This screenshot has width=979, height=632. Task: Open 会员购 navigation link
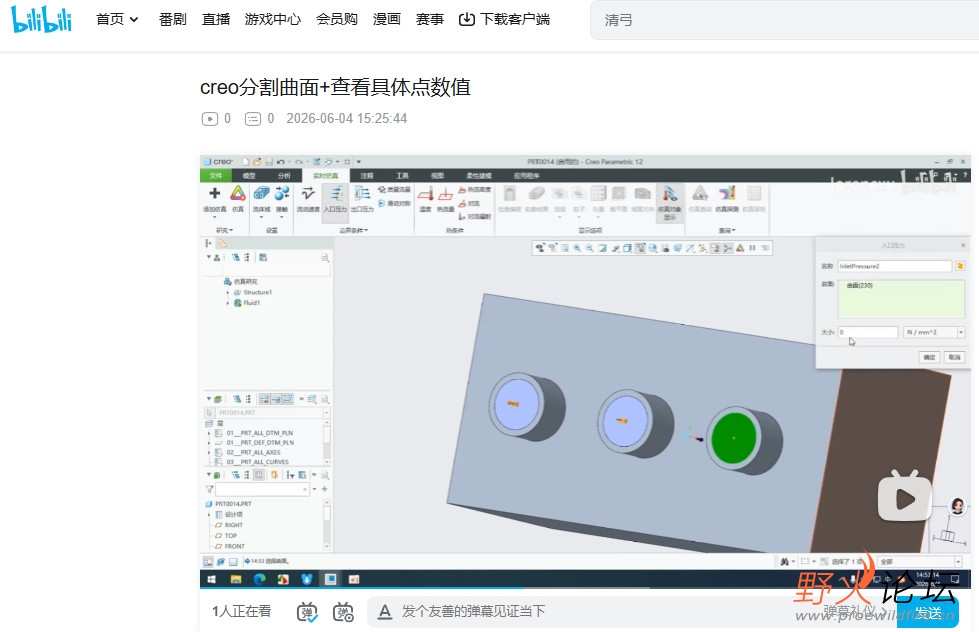(337, 19)
